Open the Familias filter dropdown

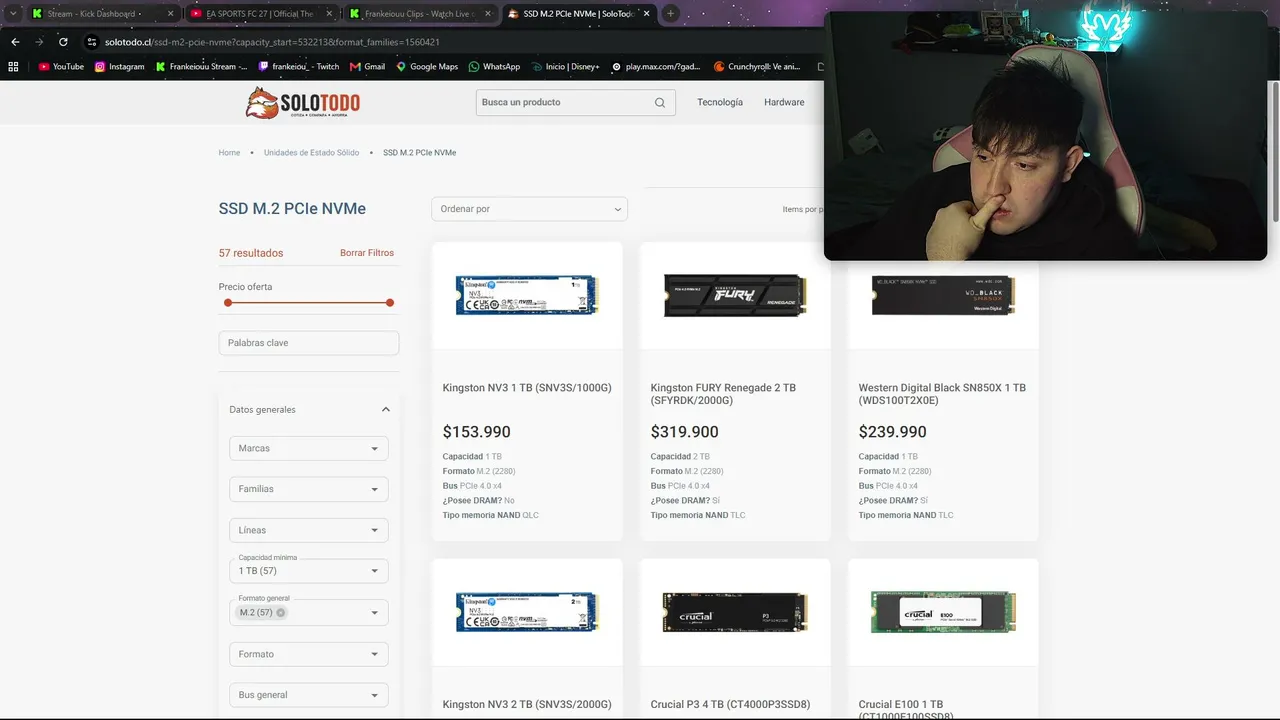pos(309,489)
